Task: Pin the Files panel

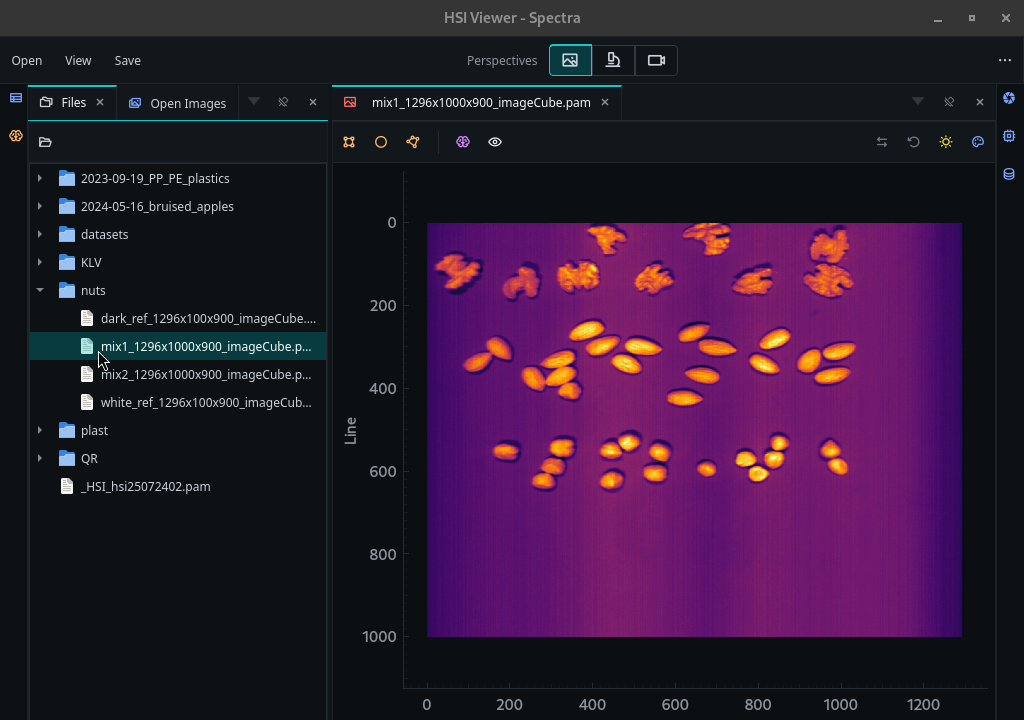Action: point(283,102)
